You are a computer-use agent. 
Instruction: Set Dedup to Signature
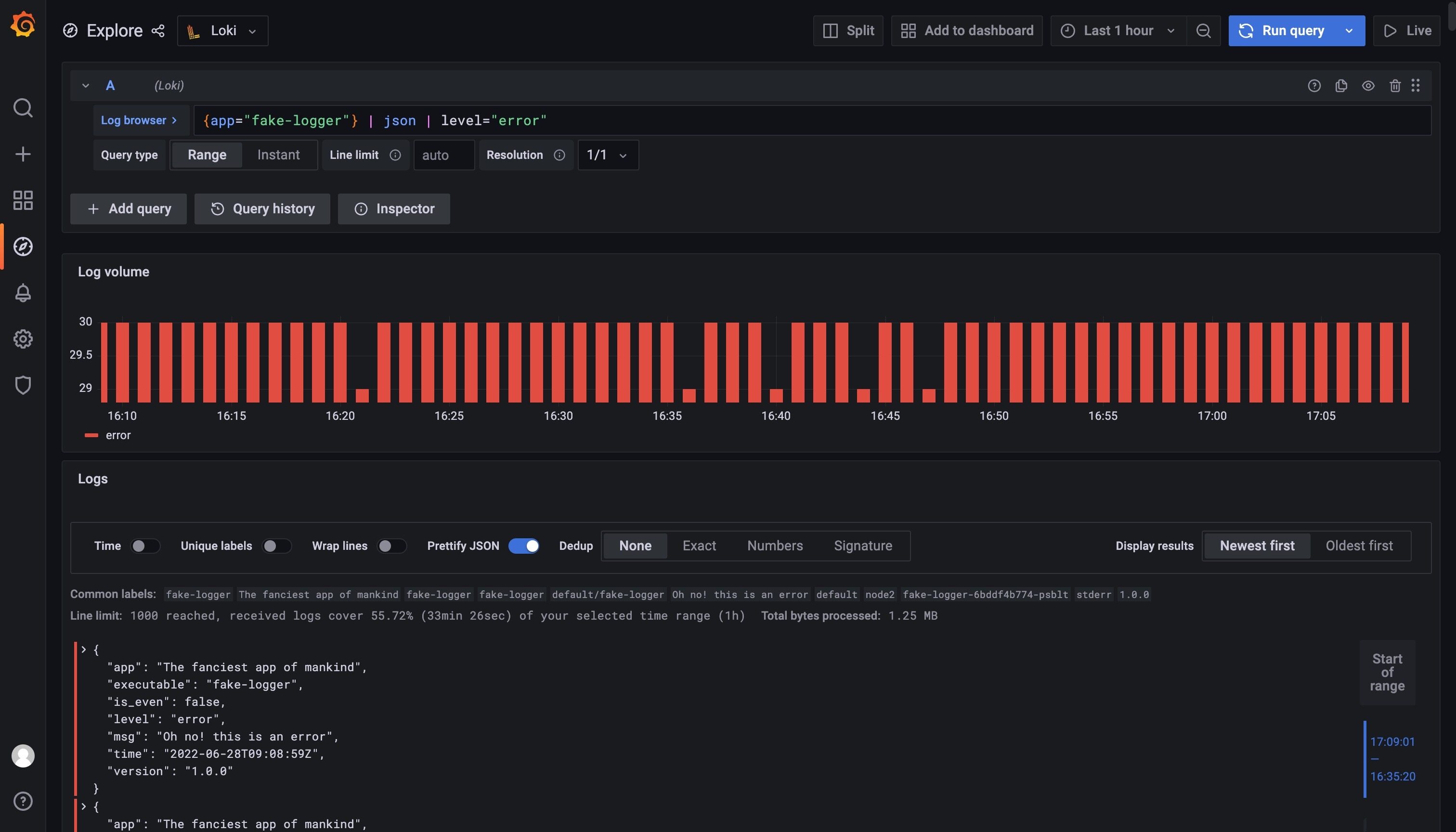[x=863, y=546]
